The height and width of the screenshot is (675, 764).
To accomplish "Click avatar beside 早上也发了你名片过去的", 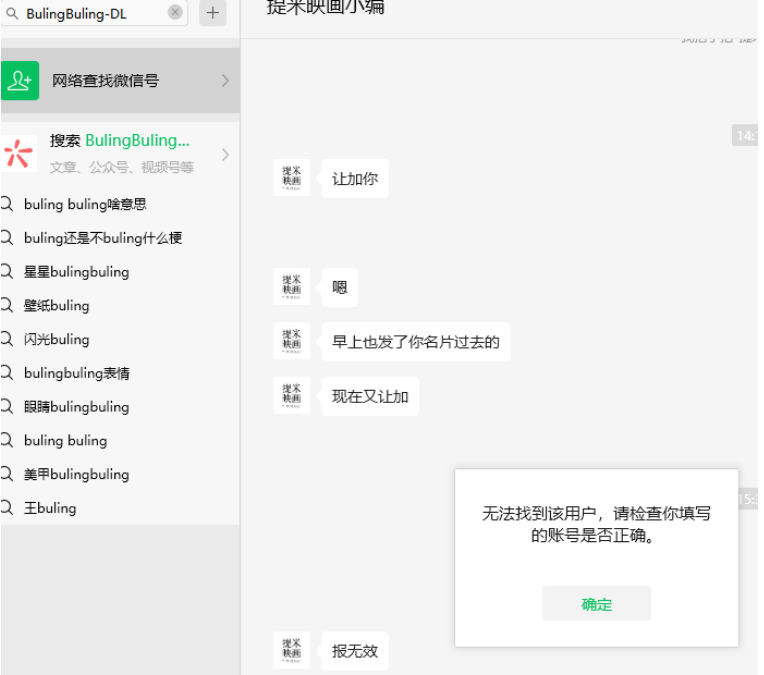I will point(291,341).
